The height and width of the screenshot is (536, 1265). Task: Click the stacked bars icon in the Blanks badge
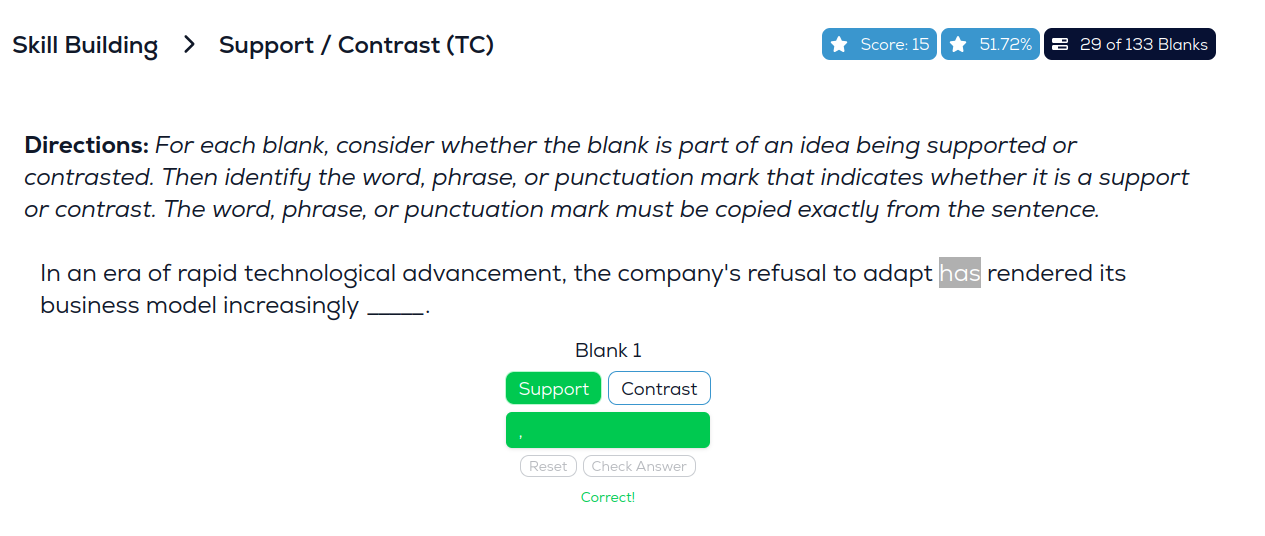(1061, 45)
